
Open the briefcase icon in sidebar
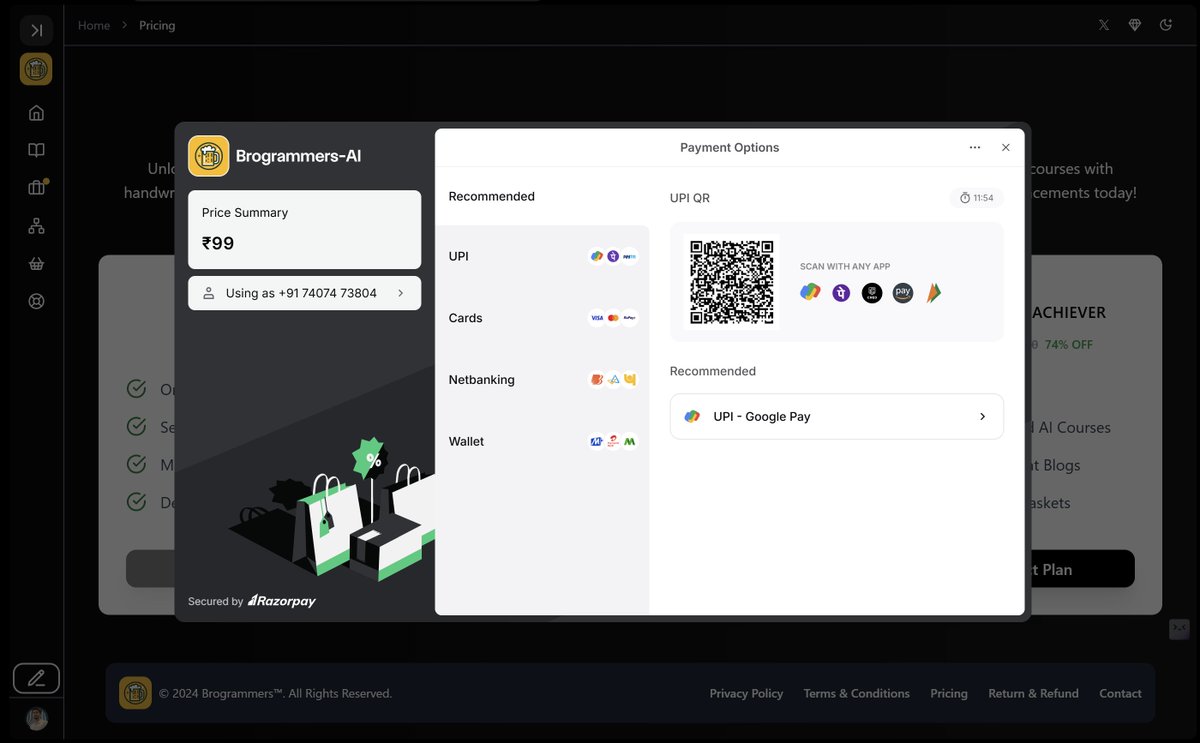[x=36, y=188]
